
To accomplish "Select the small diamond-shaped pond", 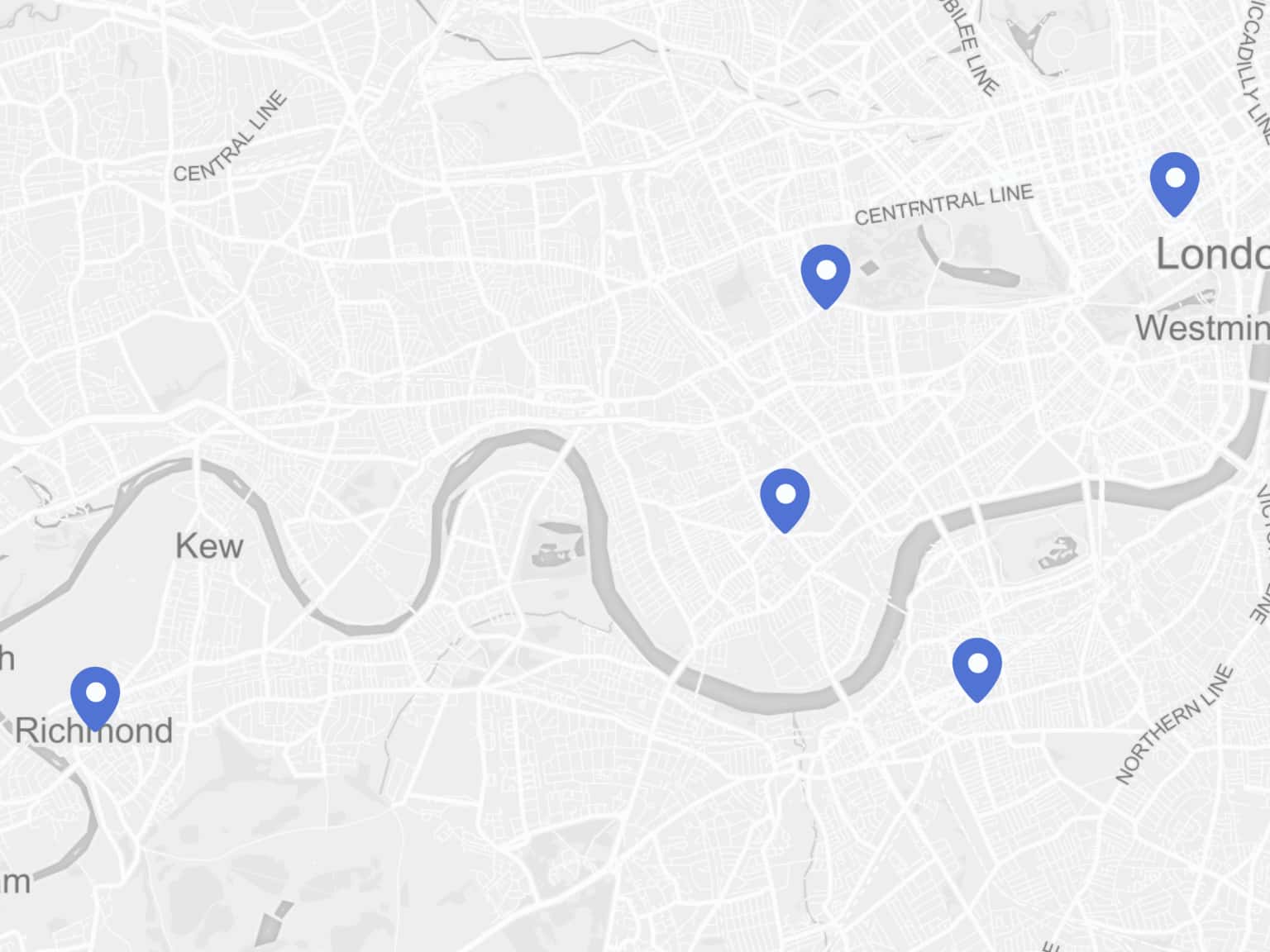I will (869, 268).
